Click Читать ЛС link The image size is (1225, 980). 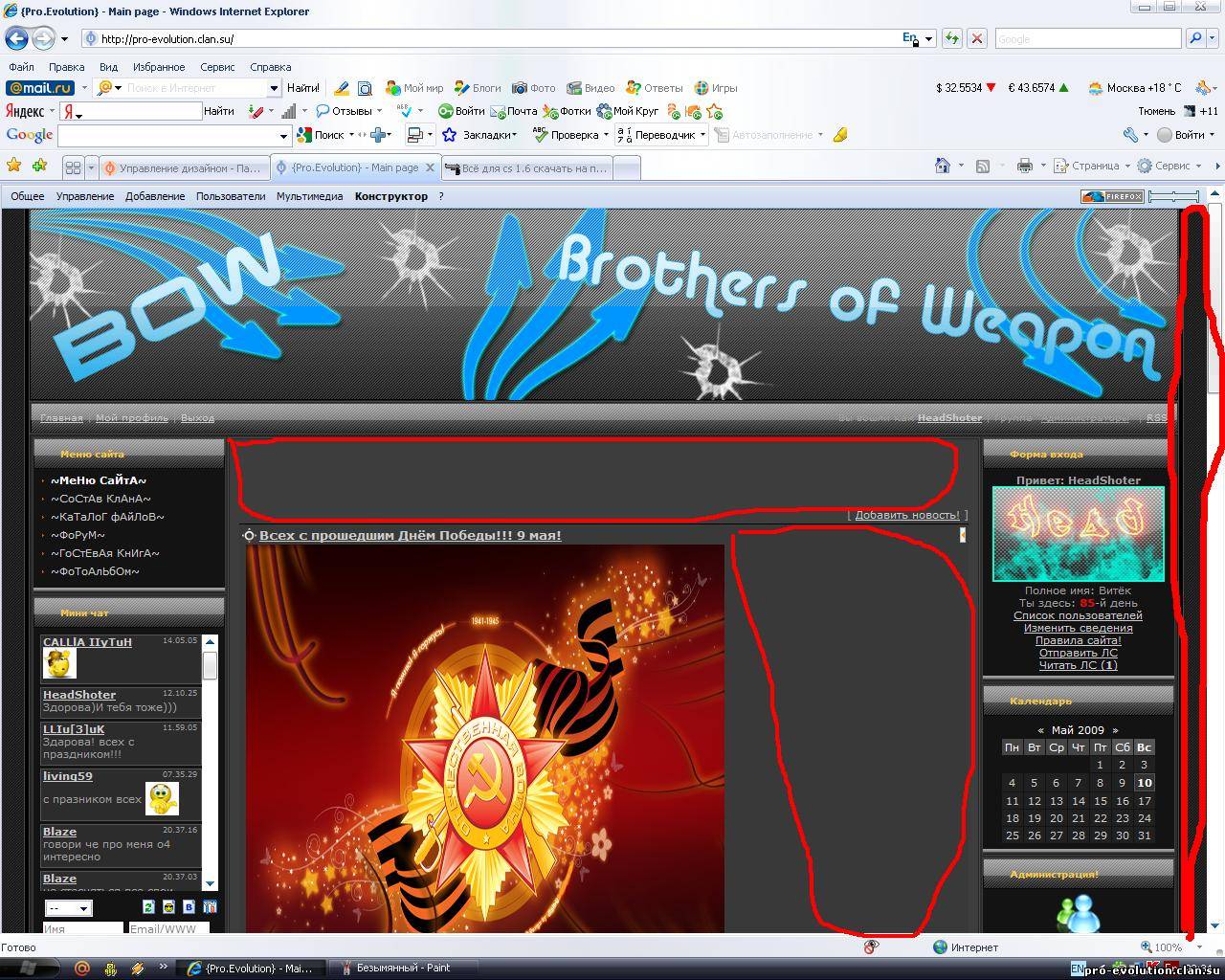click(x=1078, y=665)
